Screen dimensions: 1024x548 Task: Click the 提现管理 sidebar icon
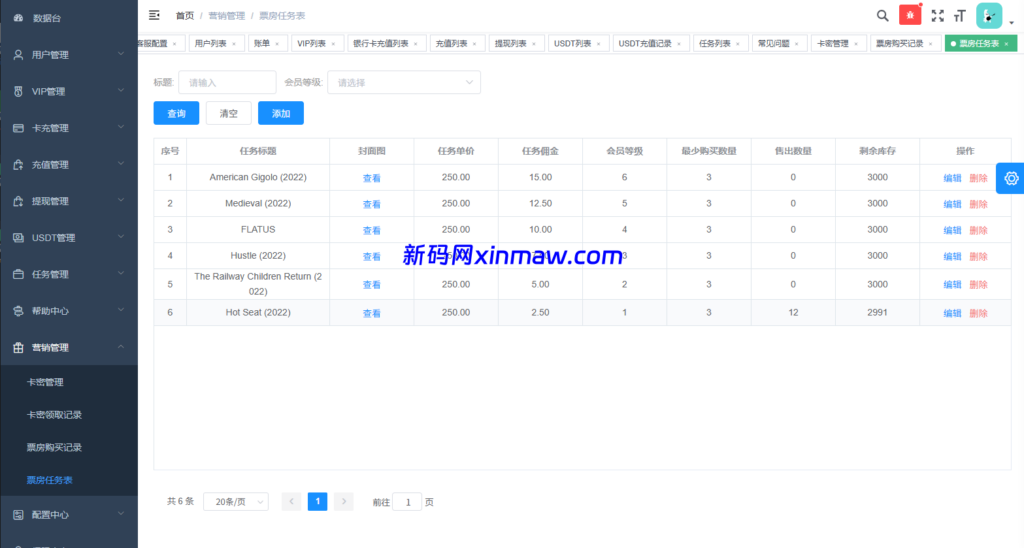point(18,201)
